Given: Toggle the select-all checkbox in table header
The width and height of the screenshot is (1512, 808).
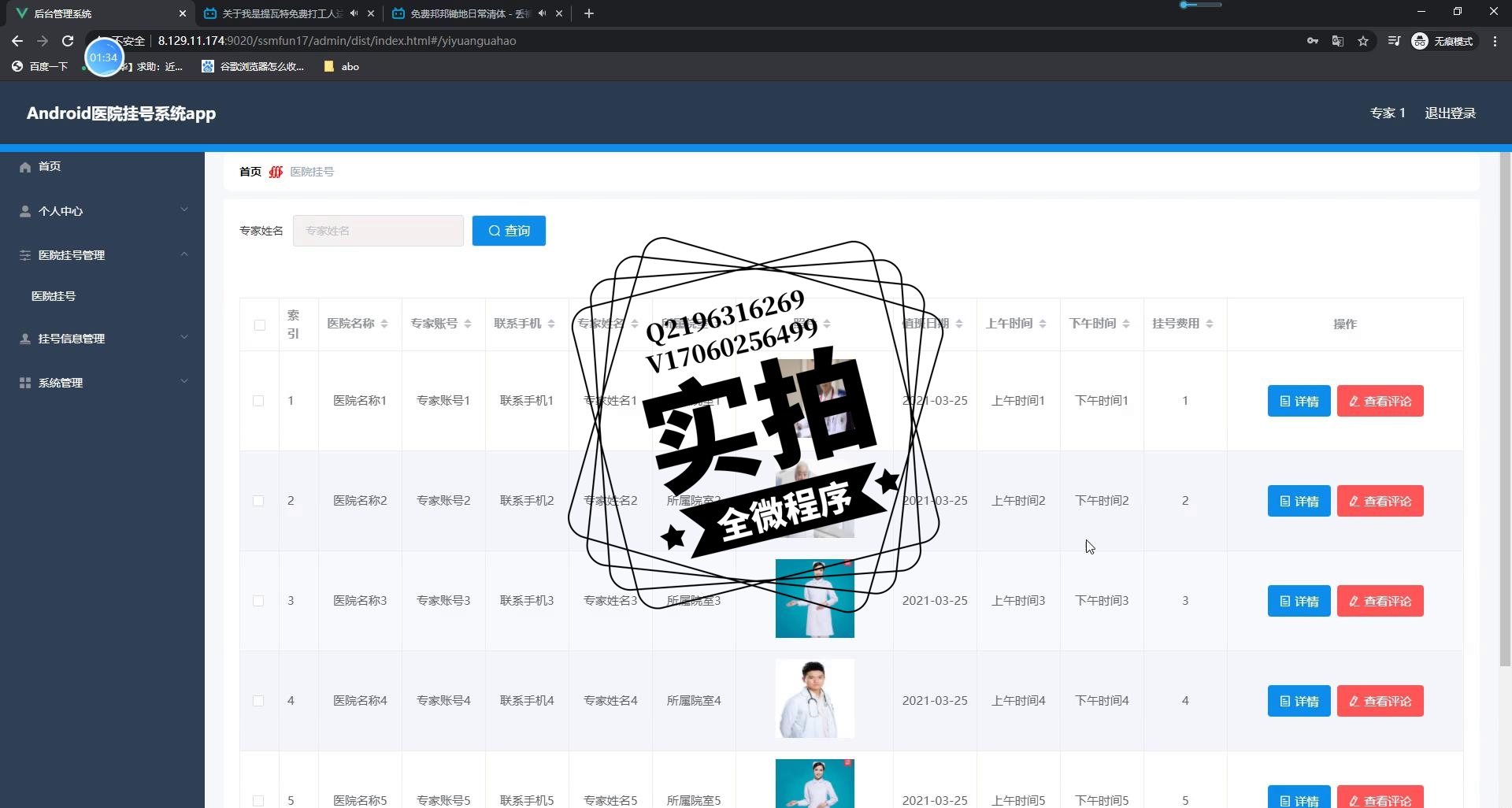Looking at the screenshot, I should pos(260,325).
